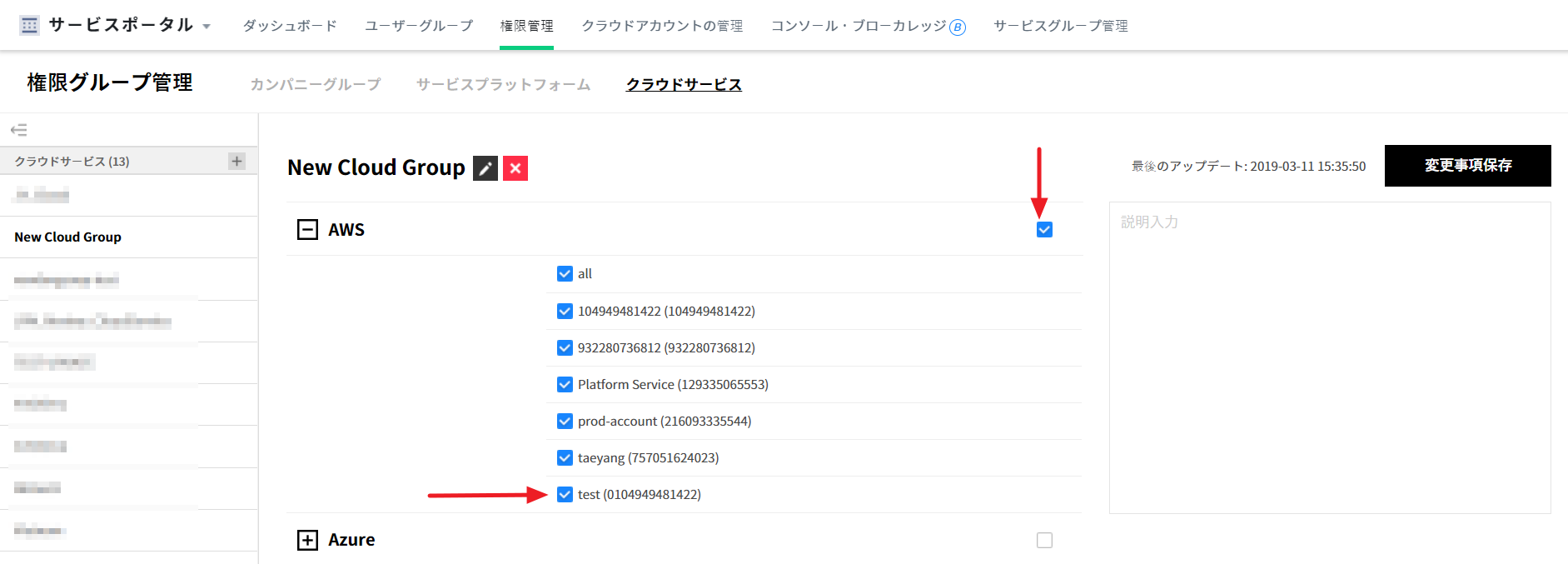Select New Cloud Group in the sidebar
The height and width of the screenshot is (564, 1568).
click(x=68, y=237)
